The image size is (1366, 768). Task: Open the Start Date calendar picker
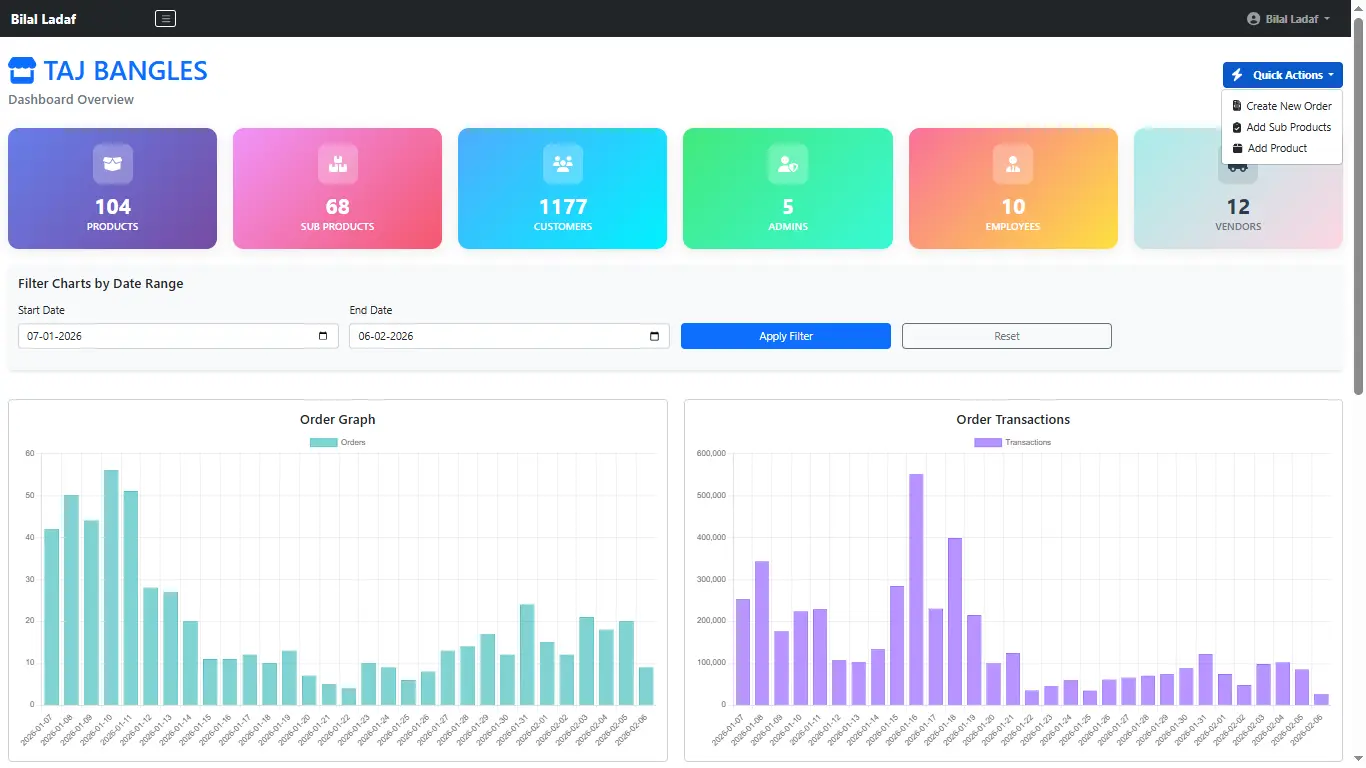tap(322, 336)
